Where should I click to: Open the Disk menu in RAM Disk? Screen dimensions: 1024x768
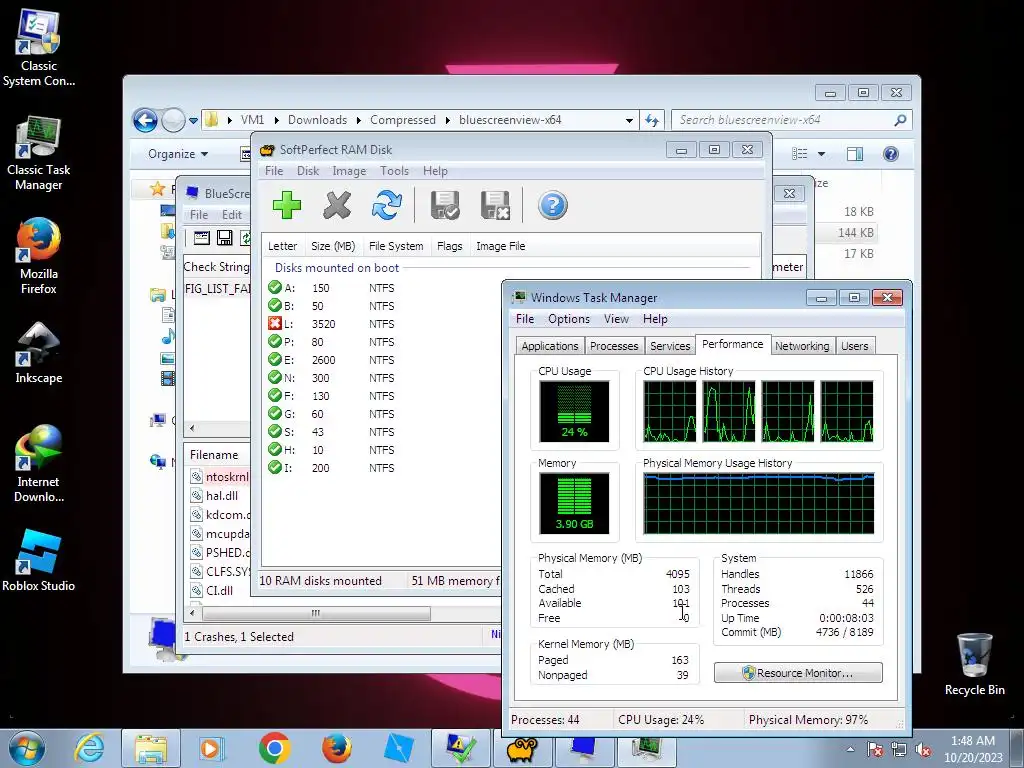(308, 171)
